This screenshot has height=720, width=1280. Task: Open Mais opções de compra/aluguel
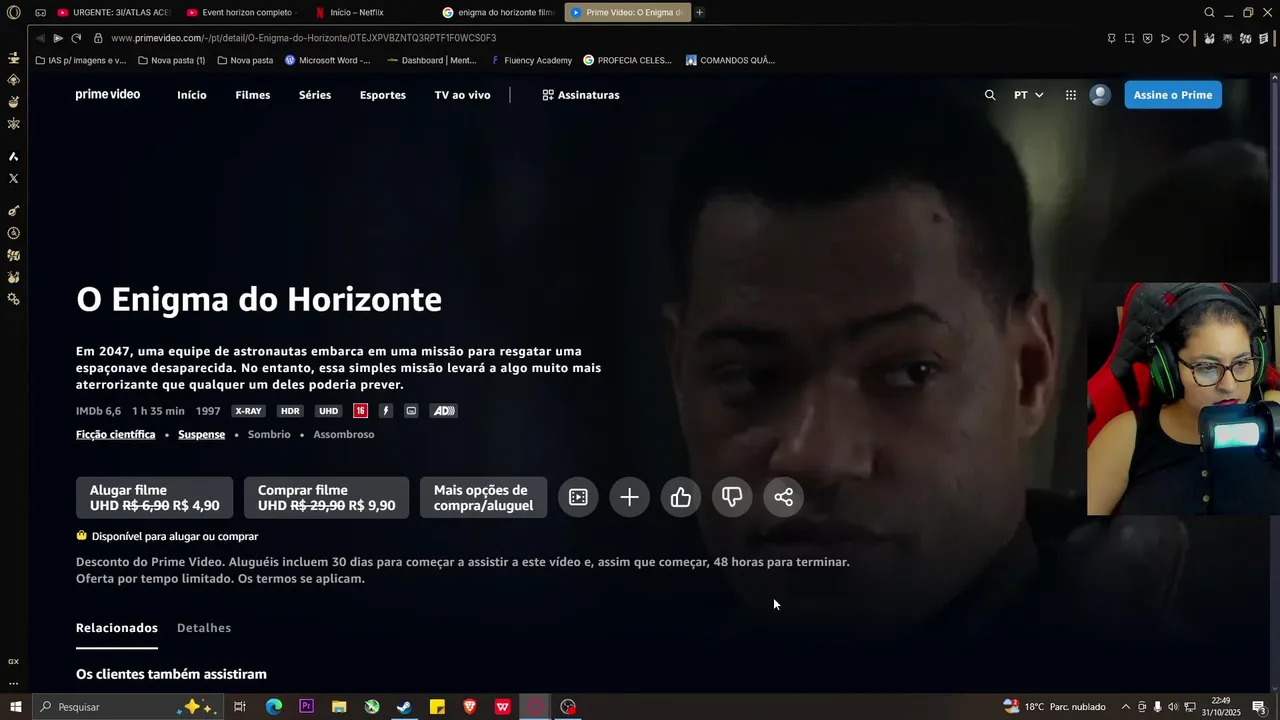tap(483, 497)
